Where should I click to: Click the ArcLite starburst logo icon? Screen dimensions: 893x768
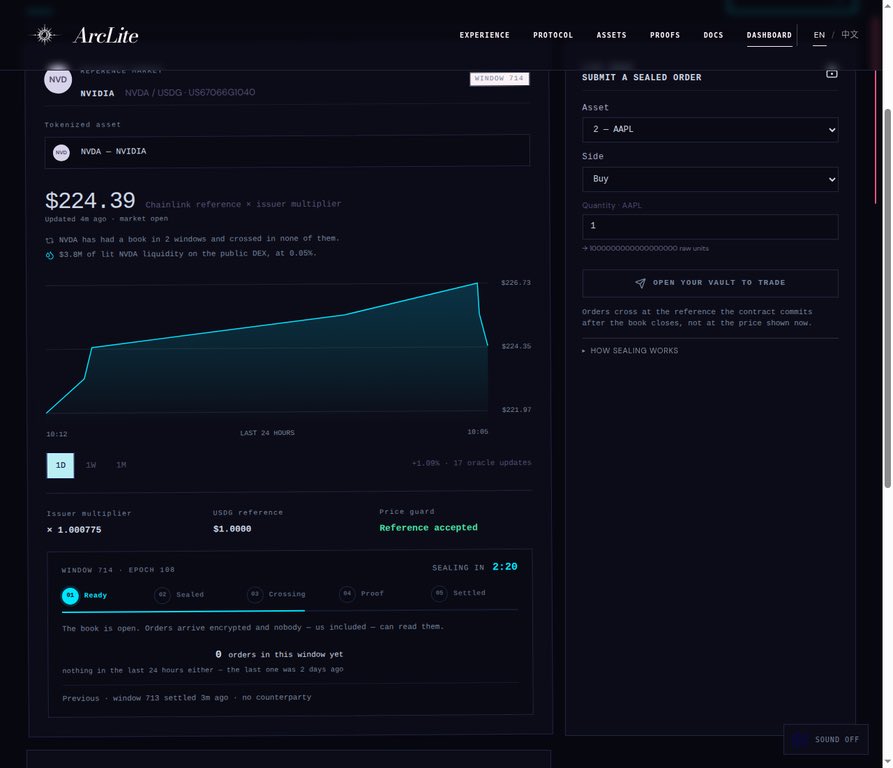pos(44,35)
